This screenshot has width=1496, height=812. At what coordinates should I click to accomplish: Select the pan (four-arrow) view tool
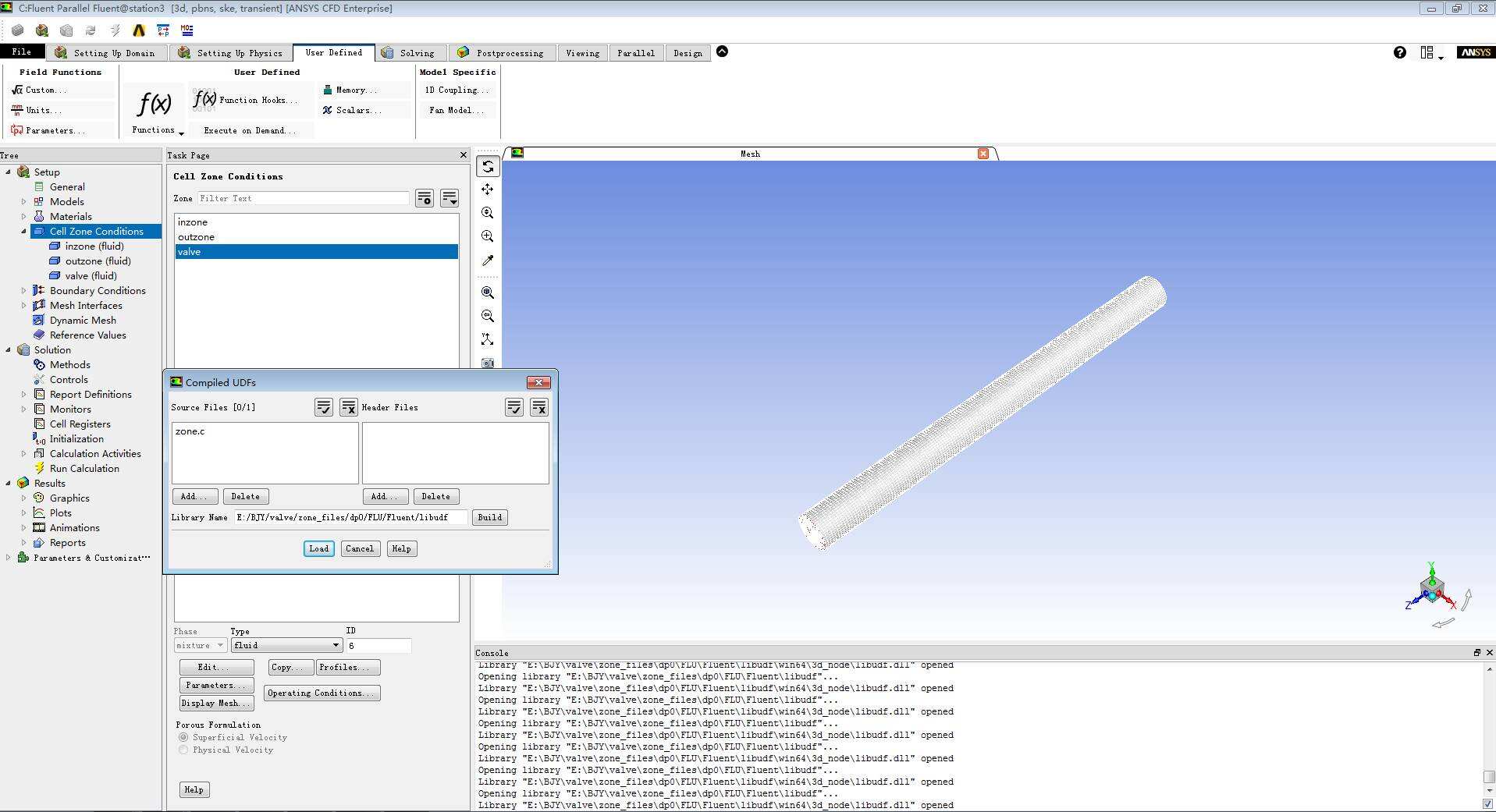488,190
